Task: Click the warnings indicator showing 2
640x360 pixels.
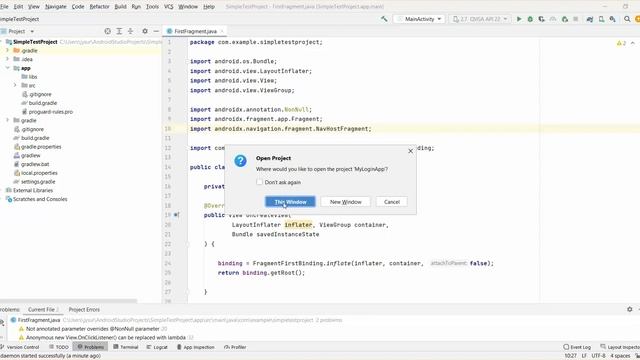Action: point(621,43)
